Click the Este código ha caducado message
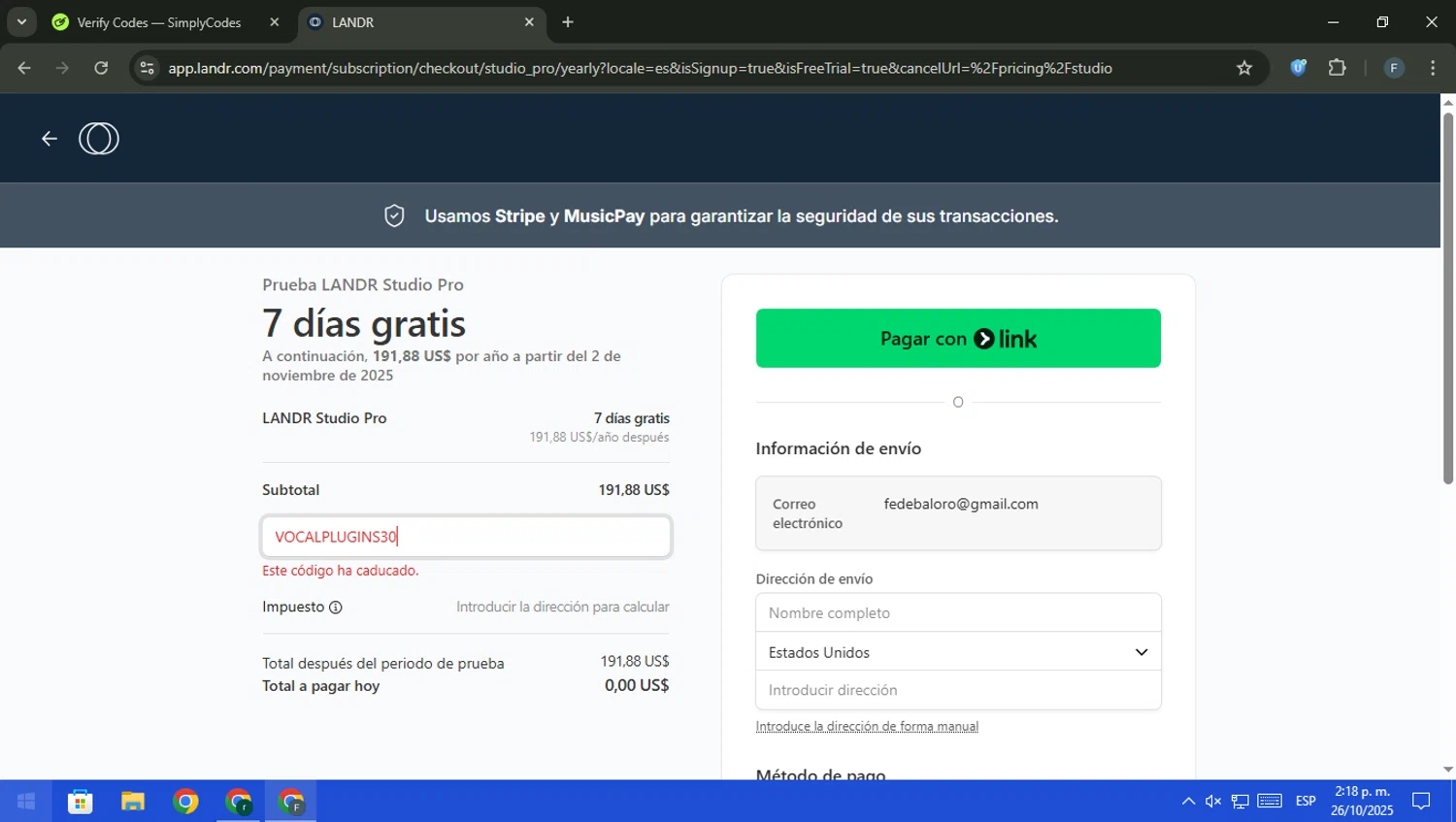This screenshot has height=822, width=1456. point(341,571)
